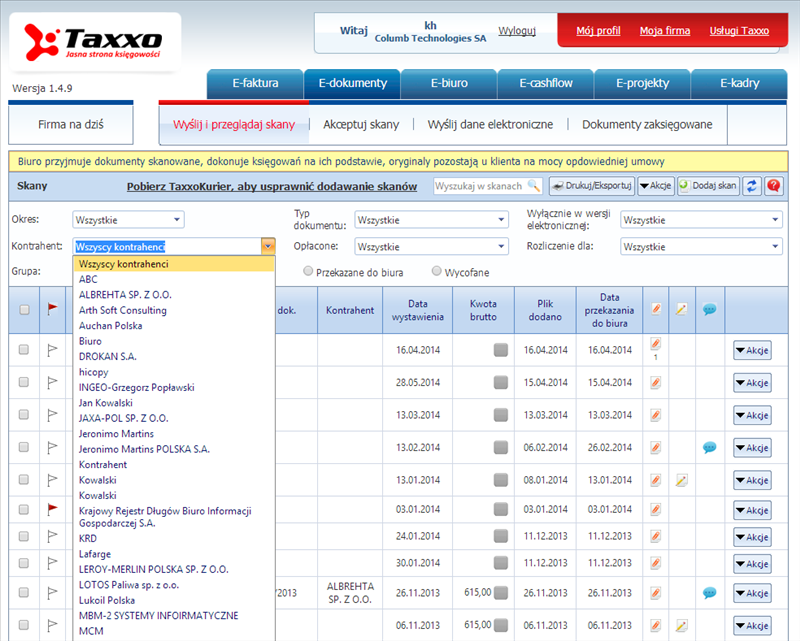Screen dimensions: 800x641
Task: Select the 'Przekazane do biura' radio button
Action: [308, 271]
